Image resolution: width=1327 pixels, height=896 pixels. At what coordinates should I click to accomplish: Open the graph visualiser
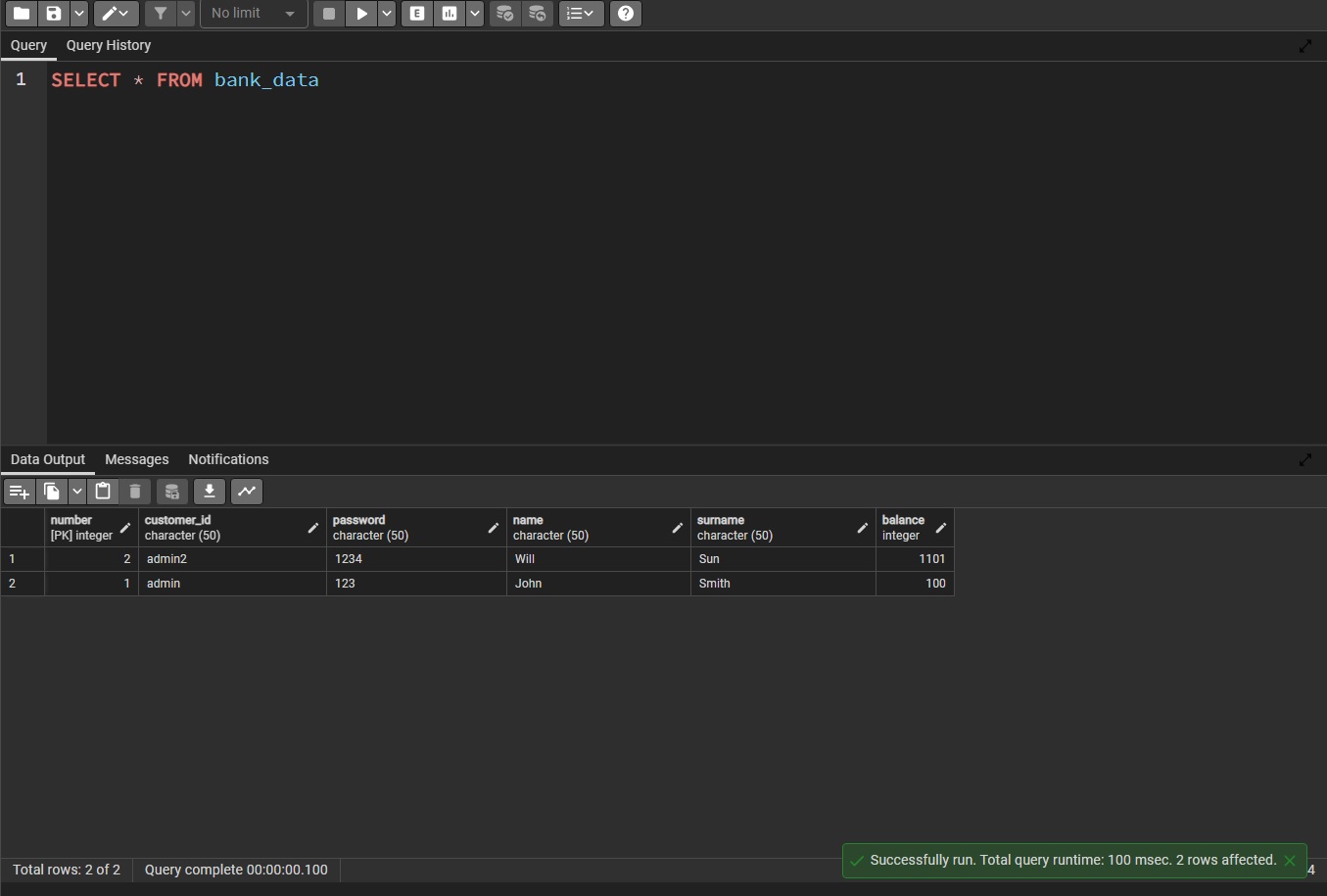pos(246,492)
